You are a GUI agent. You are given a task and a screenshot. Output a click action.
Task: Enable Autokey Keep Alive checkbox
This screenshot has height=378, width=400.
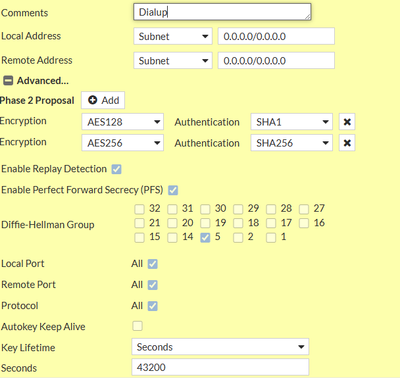point(137,326)
